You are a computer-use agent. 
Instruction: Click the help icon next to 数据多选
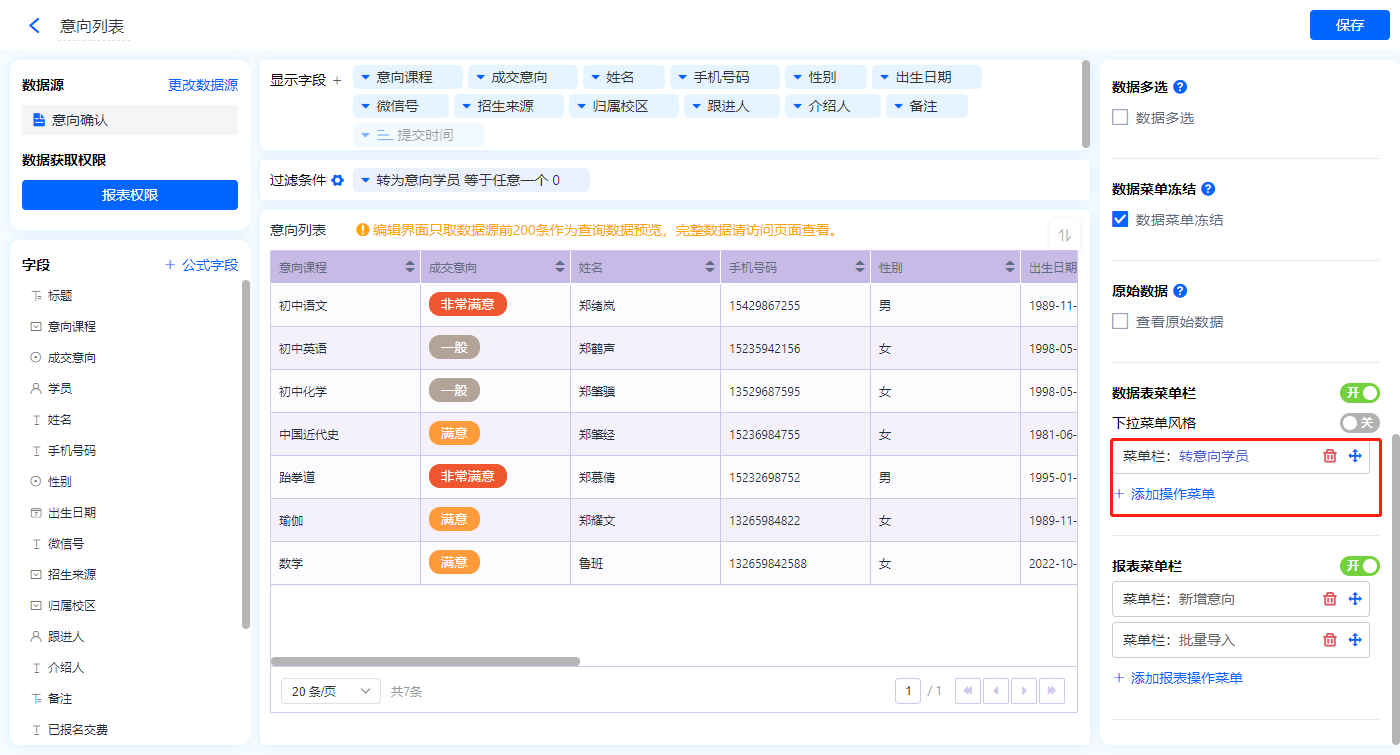click(1179, 87)
